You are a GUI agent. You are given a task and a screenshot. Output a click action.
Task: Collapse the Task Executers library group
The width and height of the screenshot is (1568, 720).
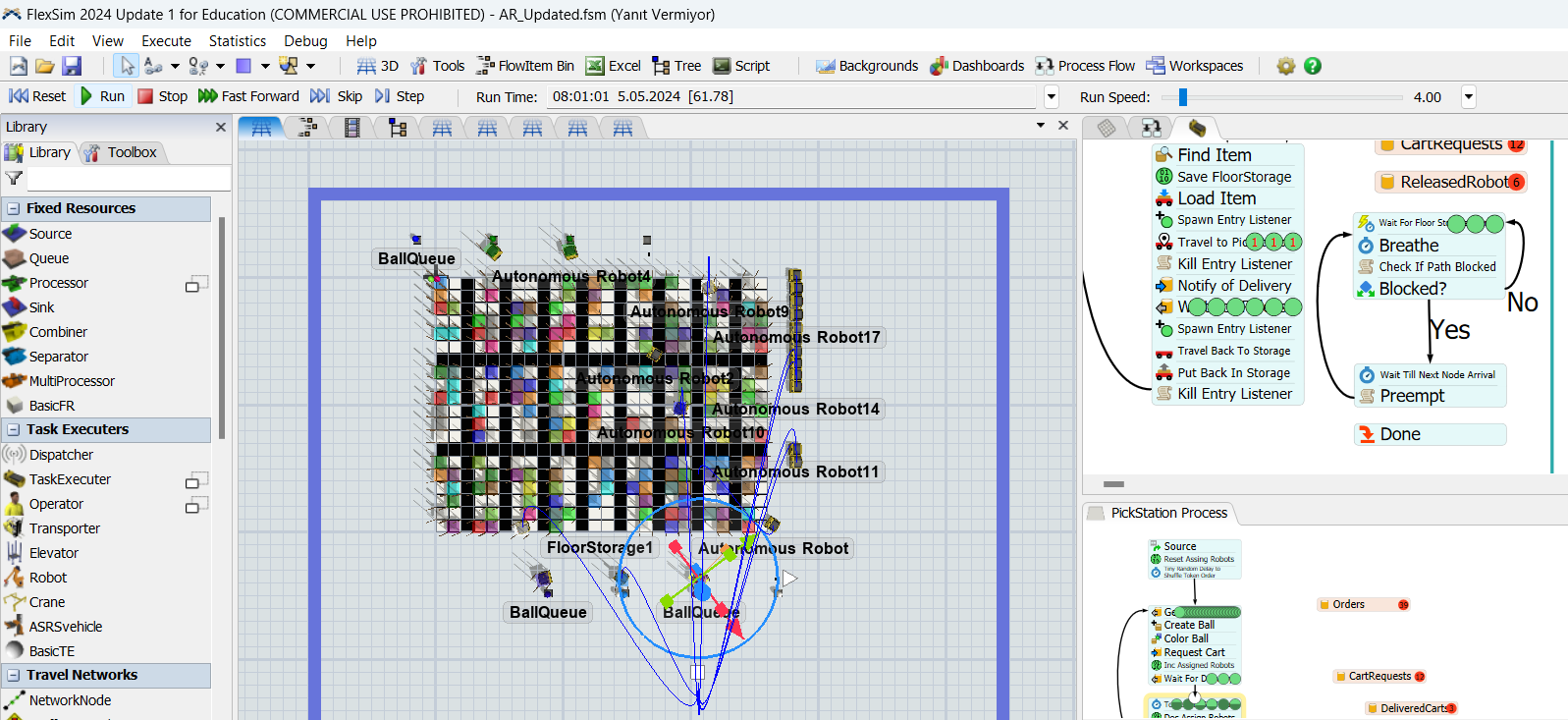click(14, 429)
